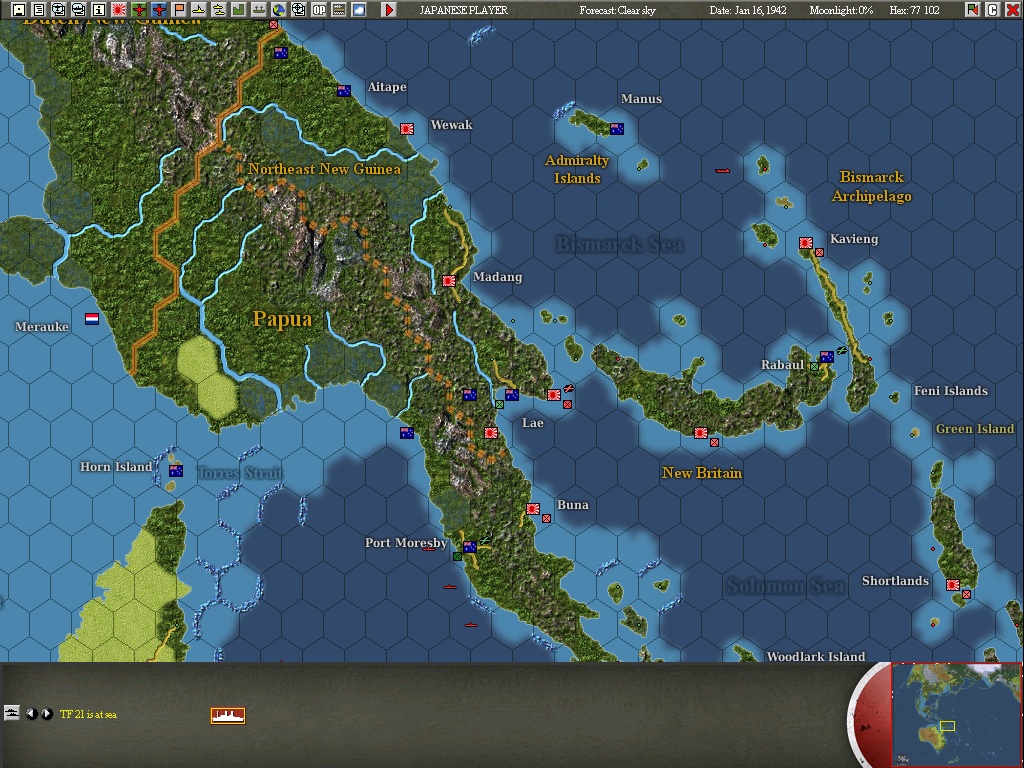Click the red plane on green background icon
Screen dimensions: 1024x768
tap(138, 9)
